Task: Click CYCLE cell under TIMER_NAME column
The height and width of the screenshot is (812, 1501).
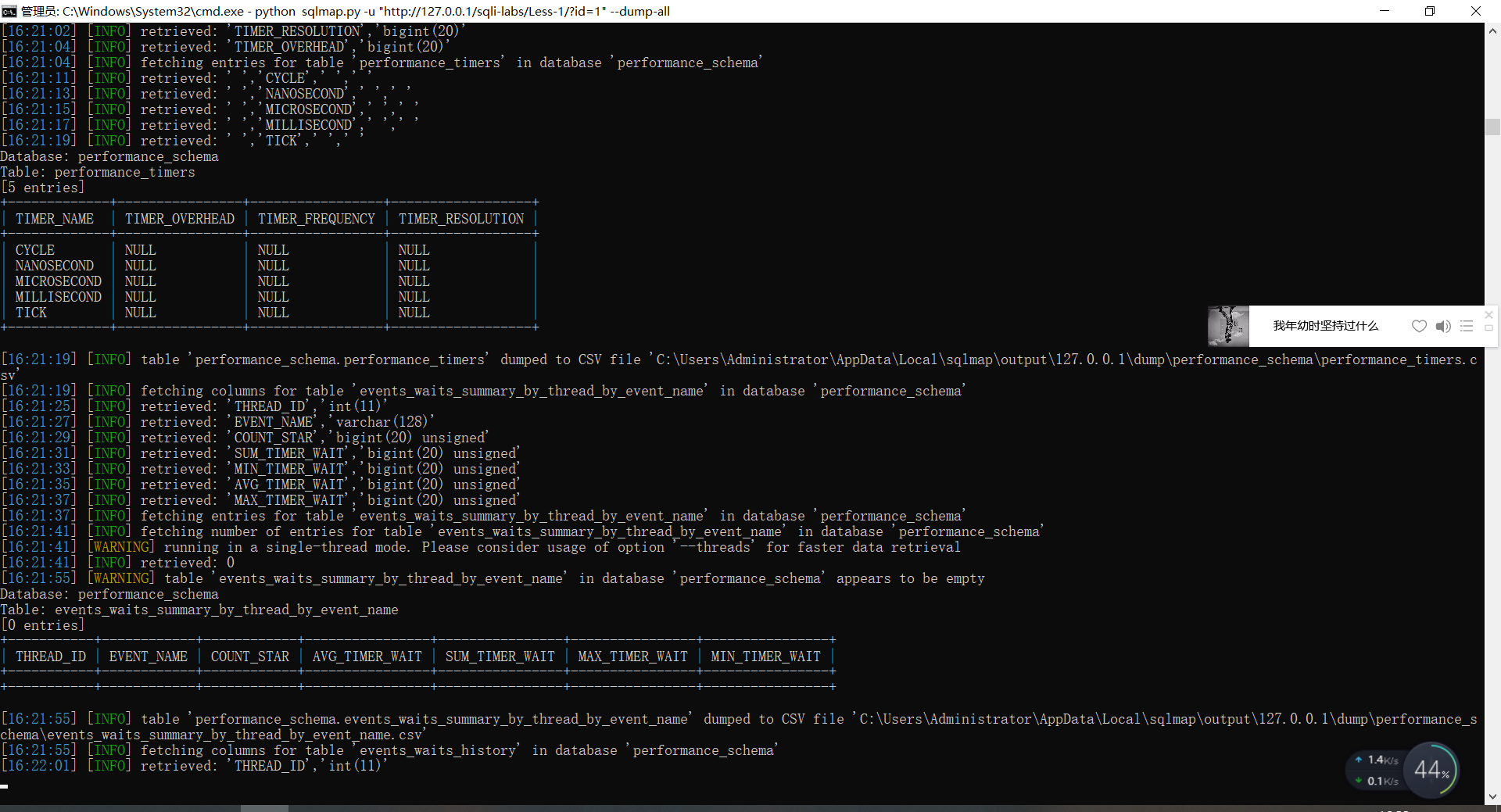Action: coord(35,250)
